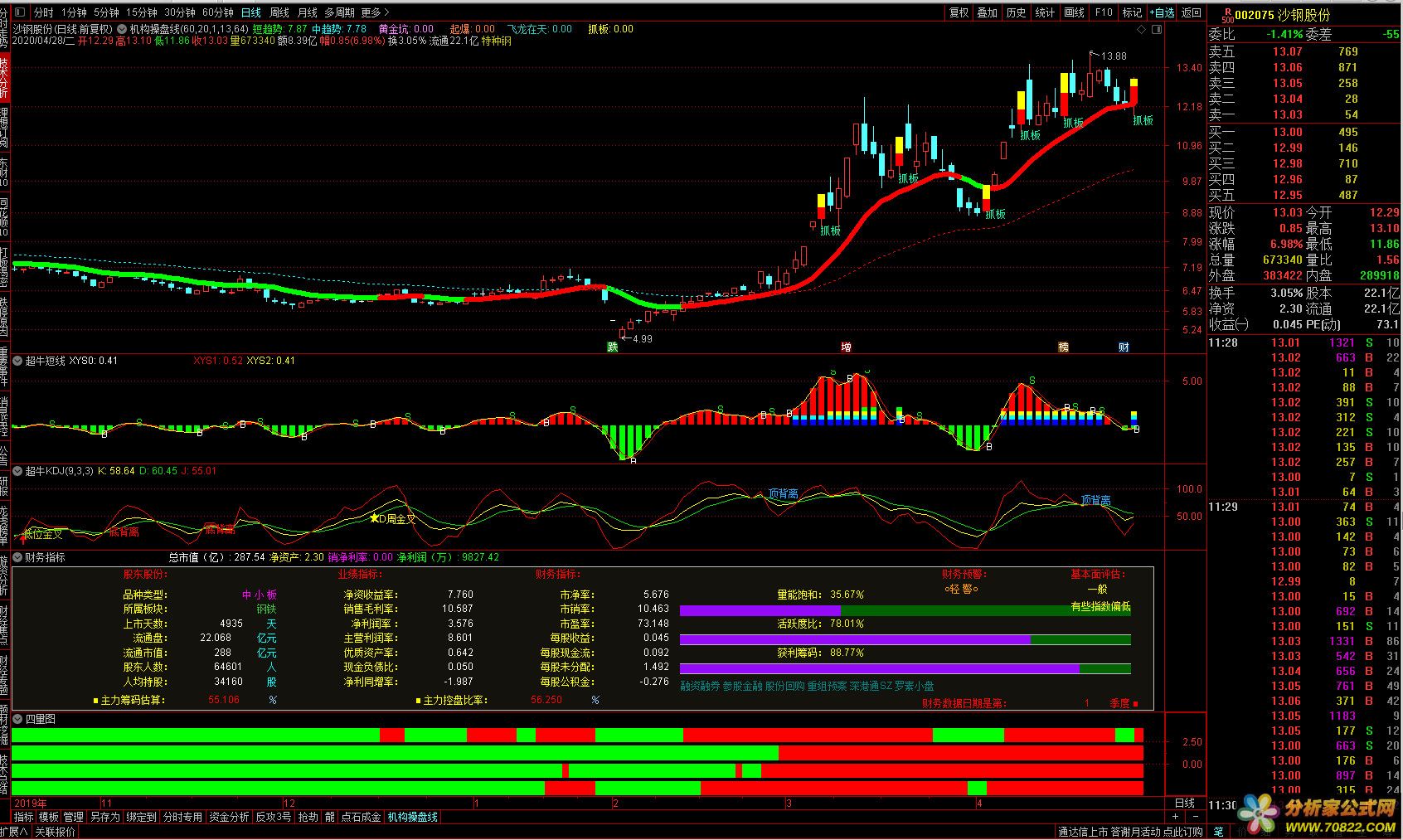Click the plus zoom button below chart
Screen dimensions: 1403x840
coord(1176,817)
